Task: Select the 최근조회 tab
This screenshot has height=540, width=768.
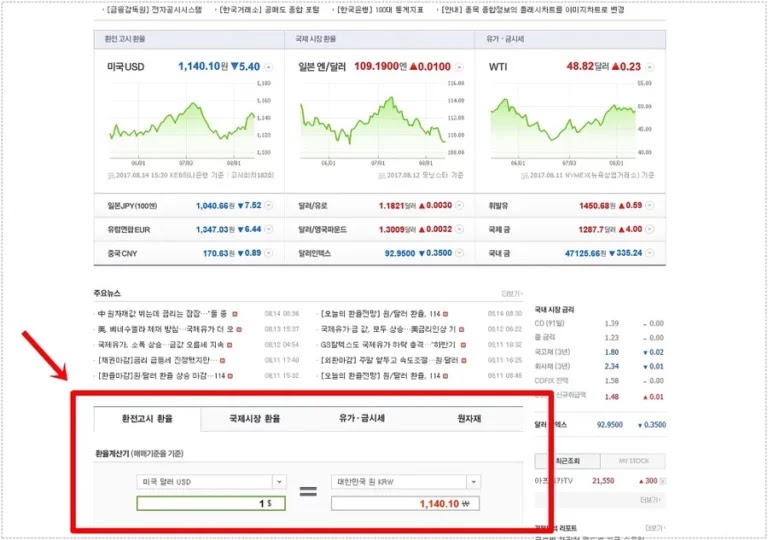Action: click(x=568, y=461)
